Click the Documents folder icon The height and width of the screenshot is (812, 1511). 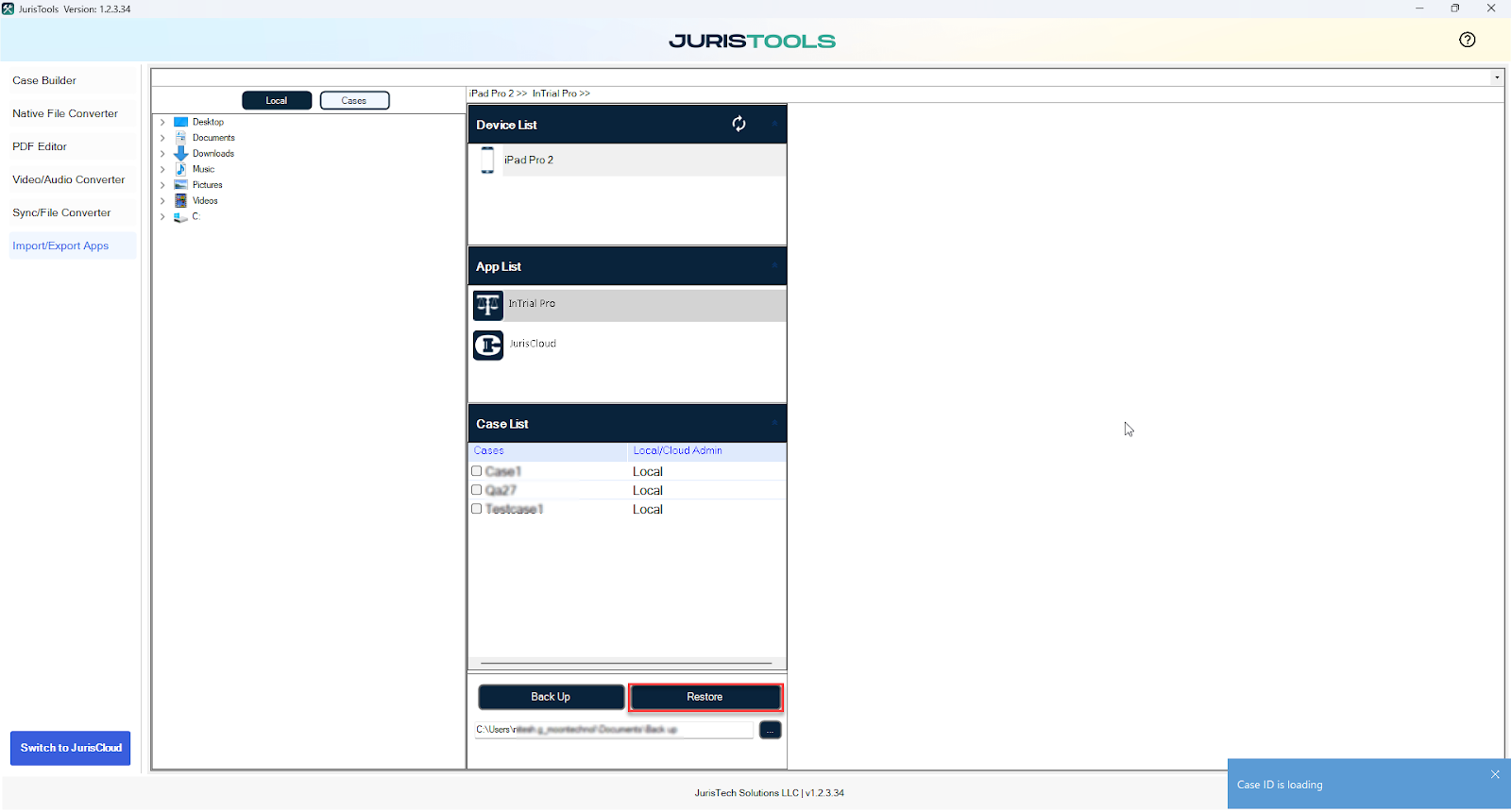click(x=181, y=138)
